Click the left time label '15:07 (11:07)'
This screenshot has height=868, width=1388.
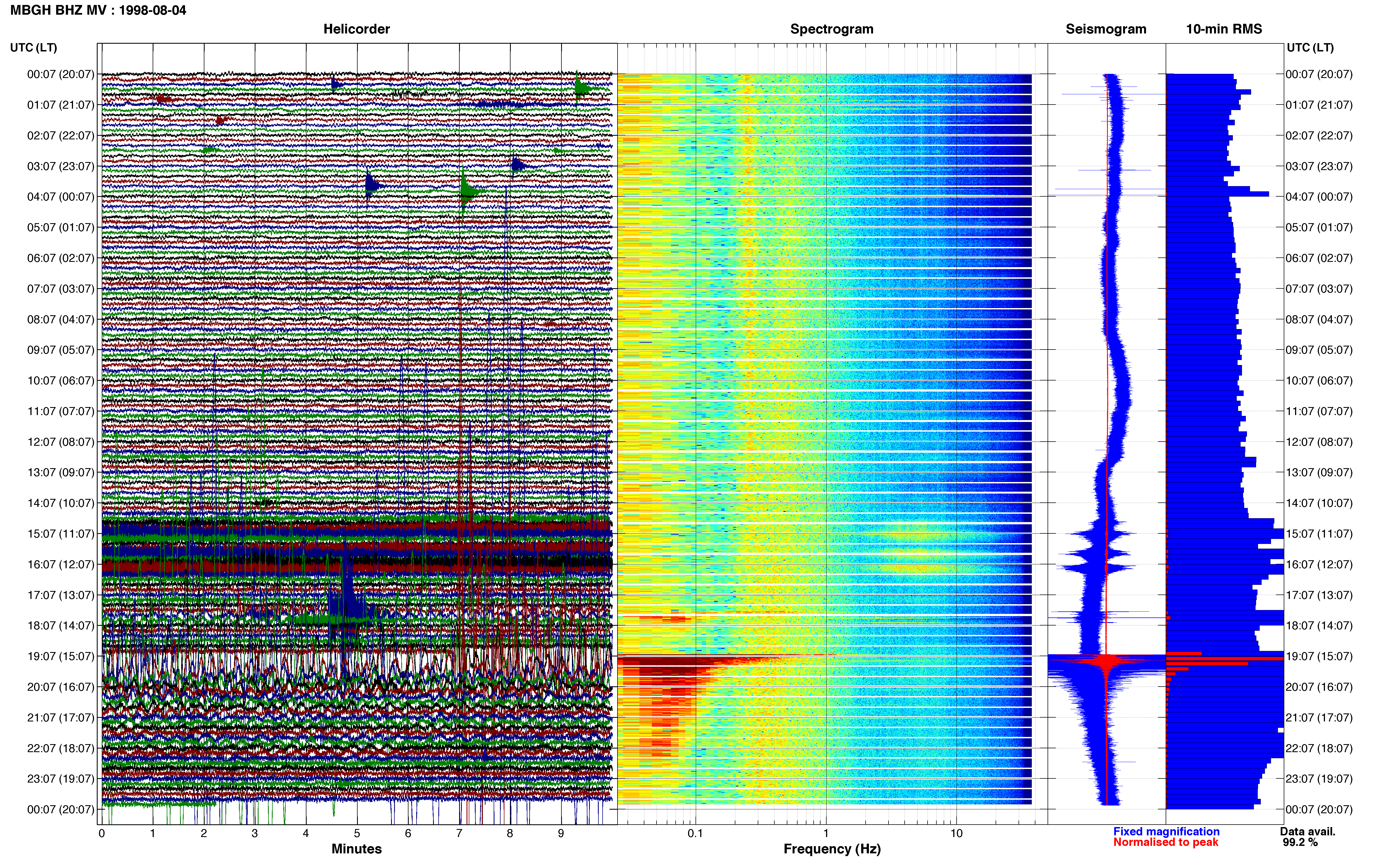(61, 533)
